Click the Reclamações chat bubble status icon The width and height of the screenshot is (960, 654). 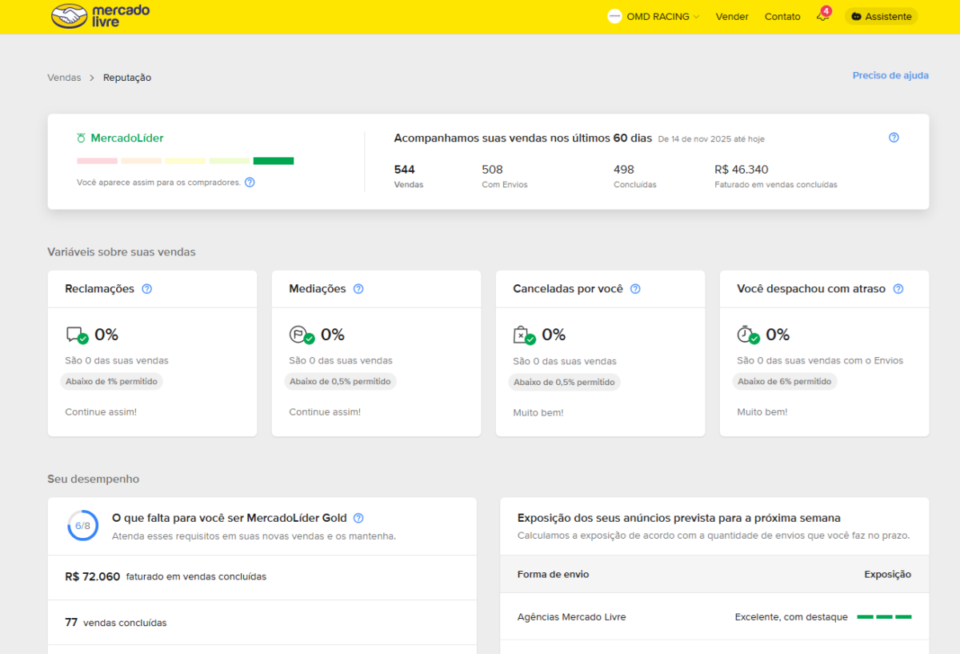77,335
